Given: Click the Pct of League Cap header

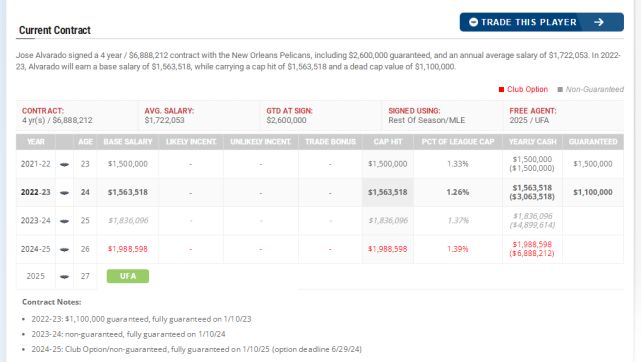Looking at the screenshot, I should (458, 142).
